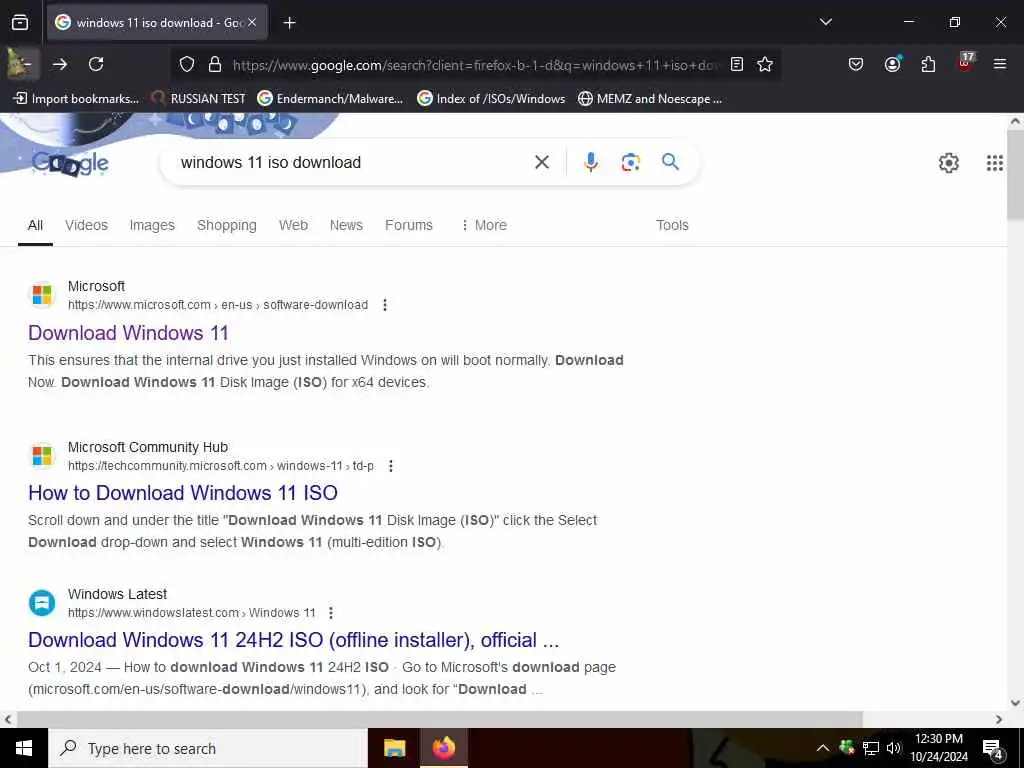1024x768 pixels.
Task: Click the horizontal scrollbar thumb
Action: click(439, 719)
